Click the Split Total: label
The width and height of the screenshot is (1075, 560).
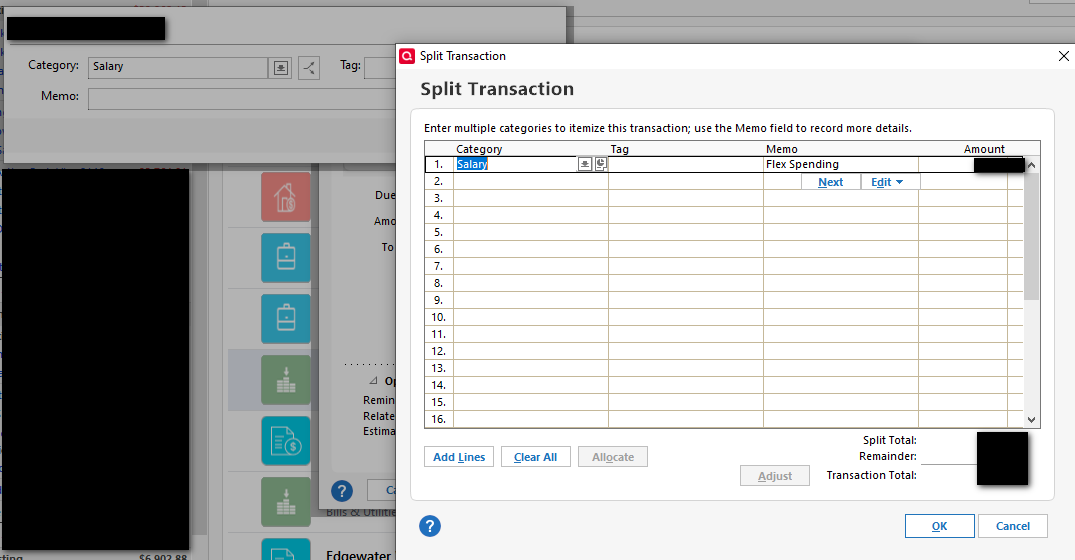tap(889, 440)
